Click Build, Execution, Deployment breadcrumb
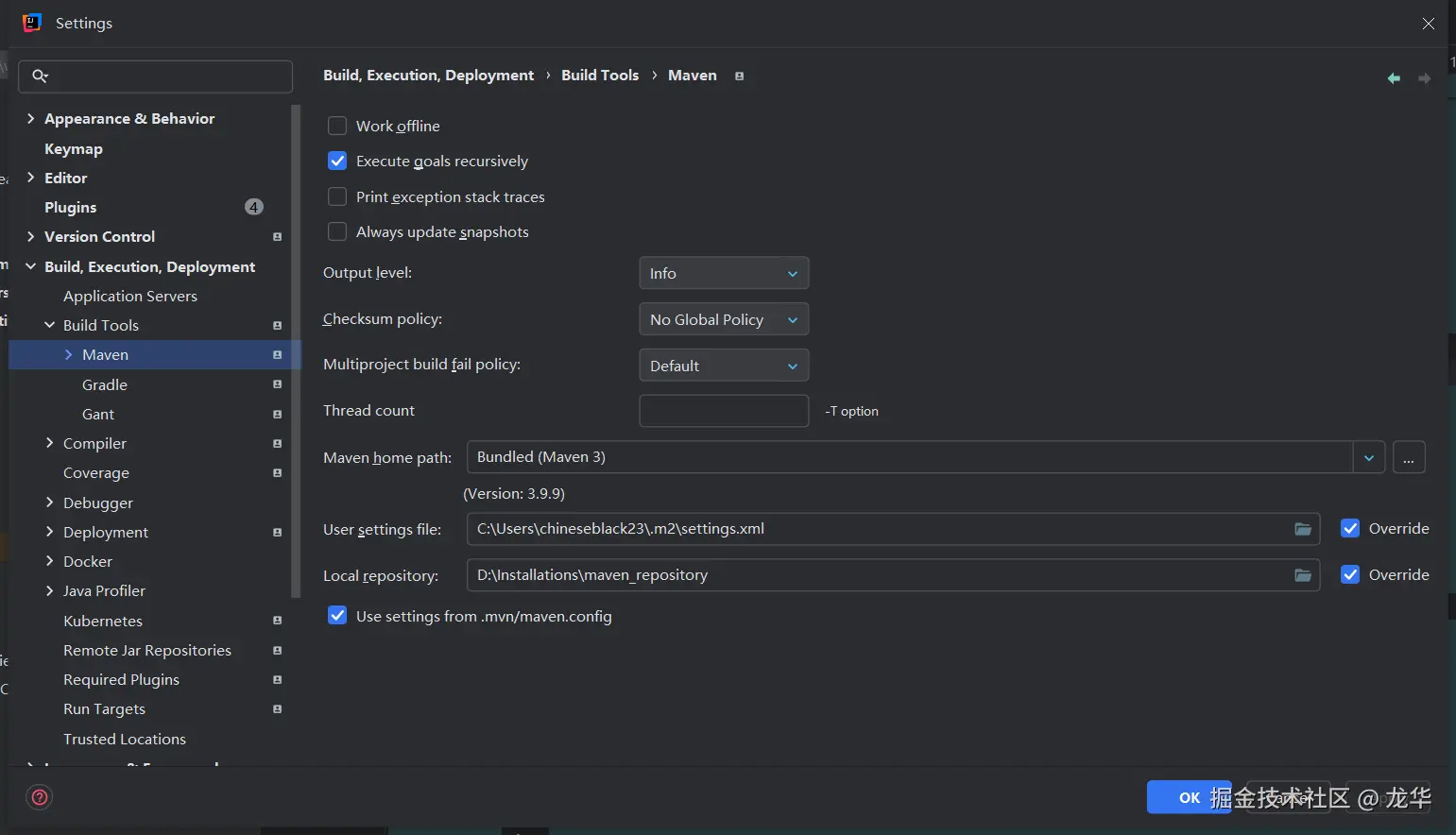This screenshot has width=1456, height=835. (x=428, y=76)
